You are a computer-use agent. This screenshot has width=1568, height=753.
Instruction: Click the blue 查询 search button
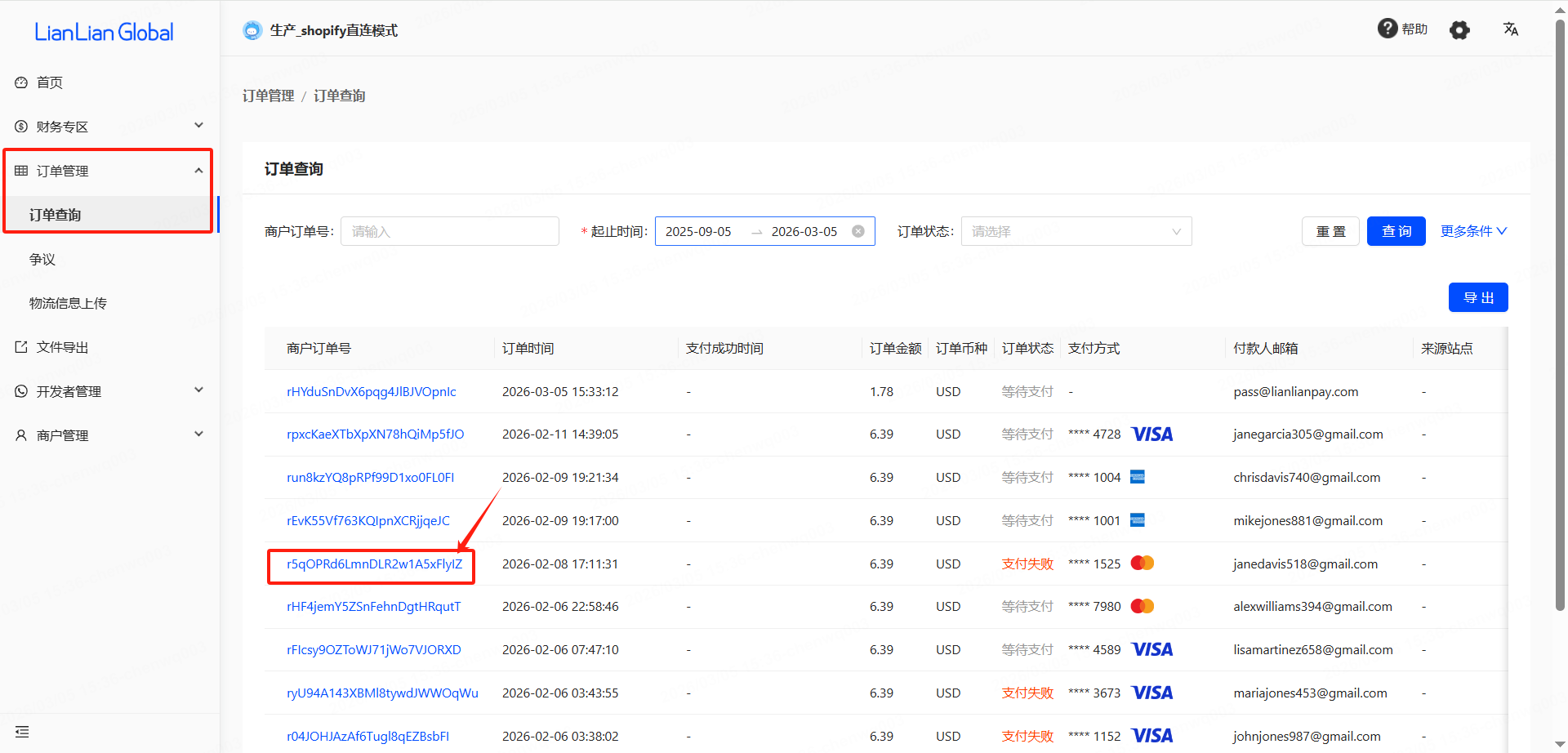pyautogui.click(x=1396, y=231)
